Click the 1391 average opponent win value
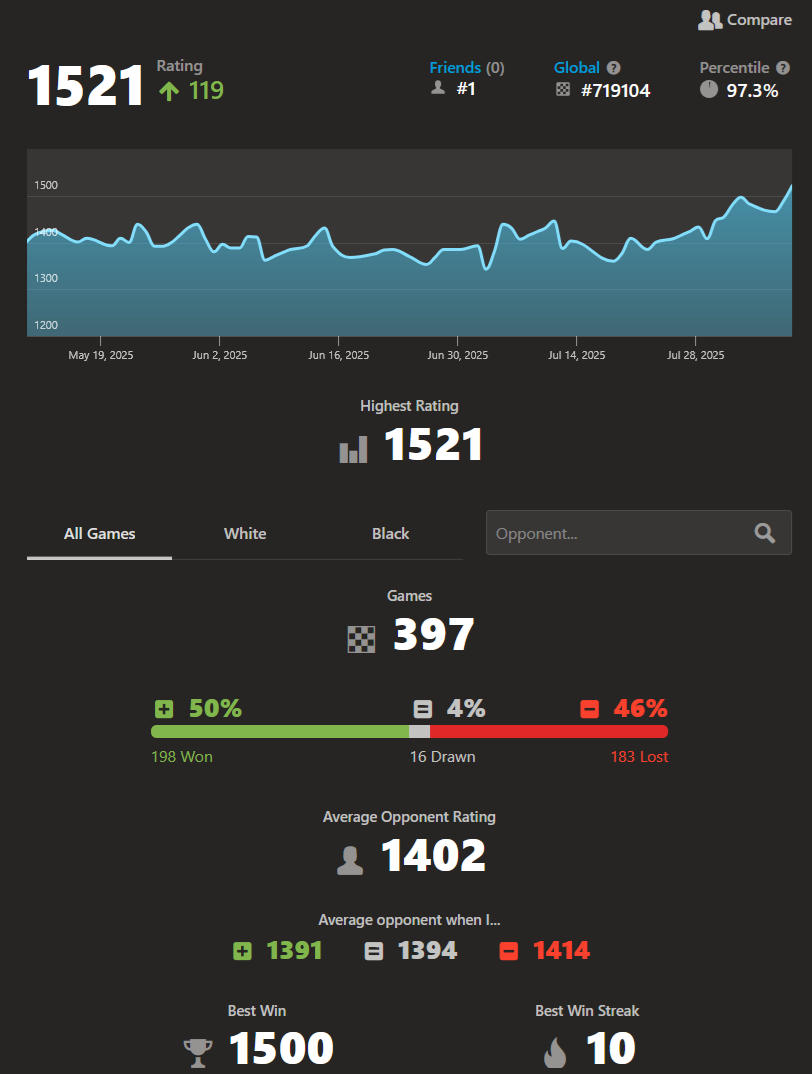This screenshot has width=812, height=1074. tap(294, 951)
